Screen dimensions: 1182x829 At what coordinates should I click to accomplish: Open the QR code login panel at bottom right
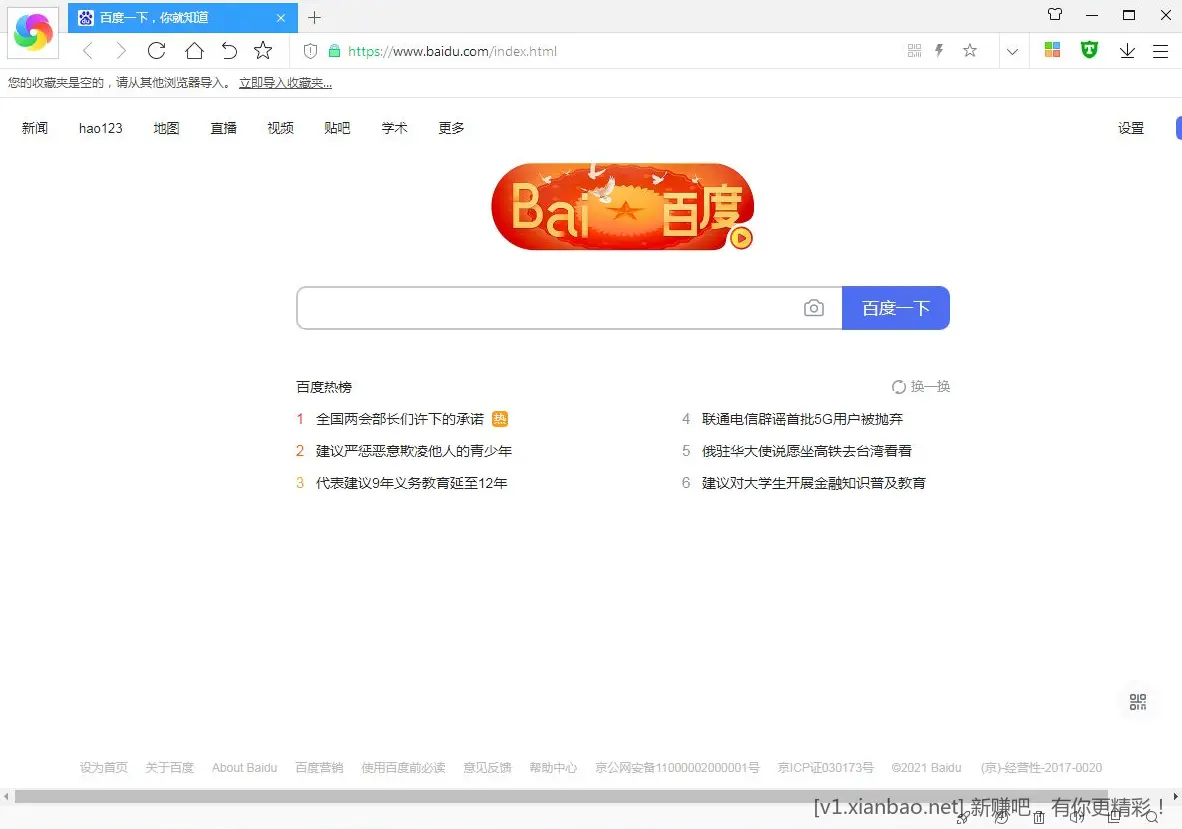pos(1137,701)
